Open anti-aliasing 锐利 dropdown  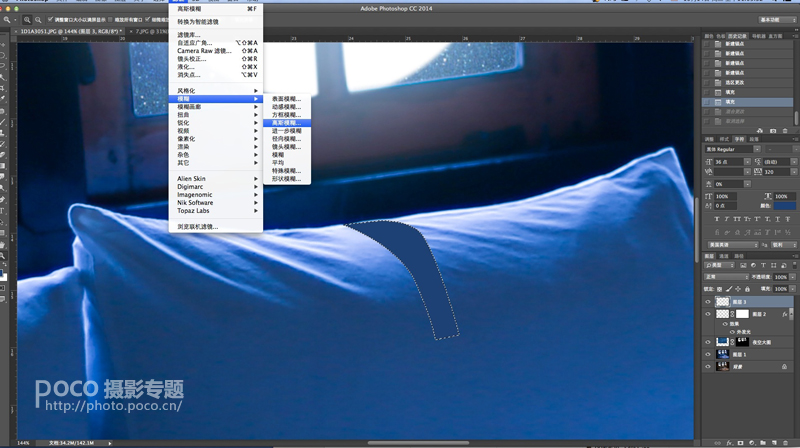coord(784,245)
